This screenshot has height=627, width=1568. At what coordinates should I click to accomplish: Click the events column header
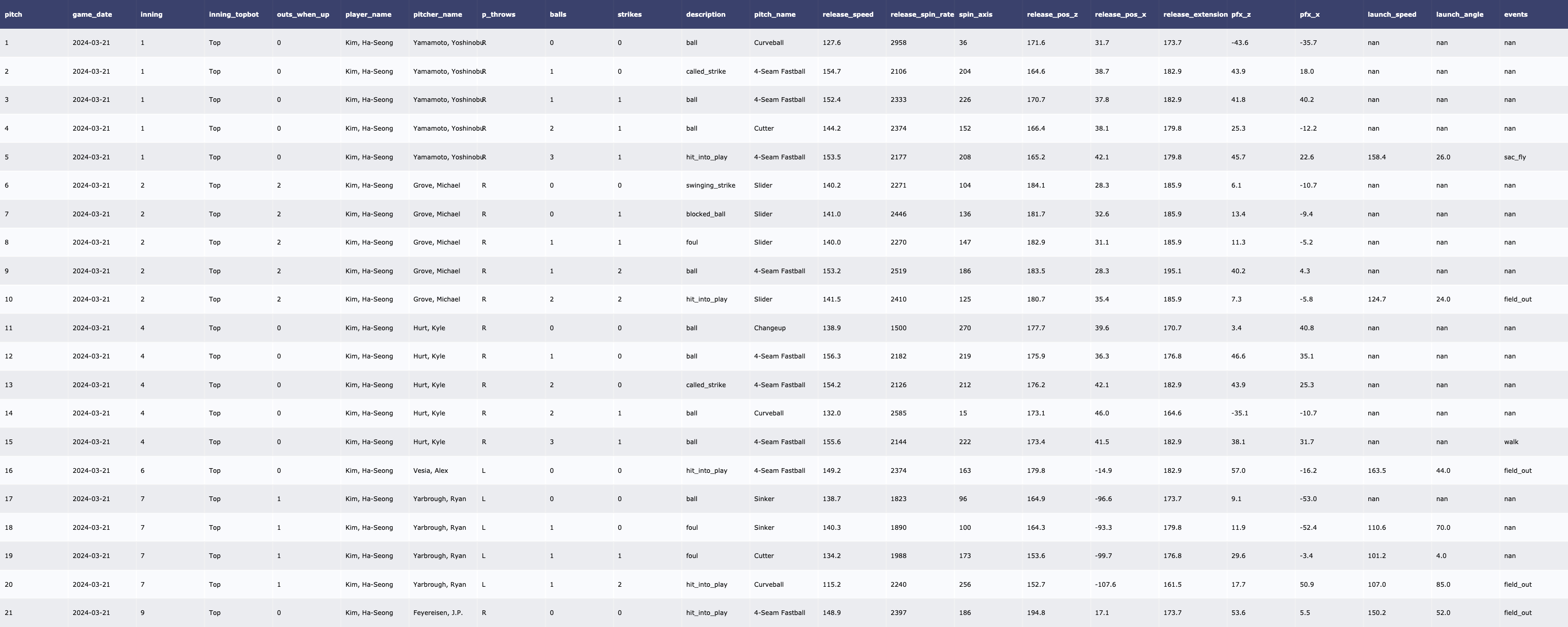tap(1515, 14)
